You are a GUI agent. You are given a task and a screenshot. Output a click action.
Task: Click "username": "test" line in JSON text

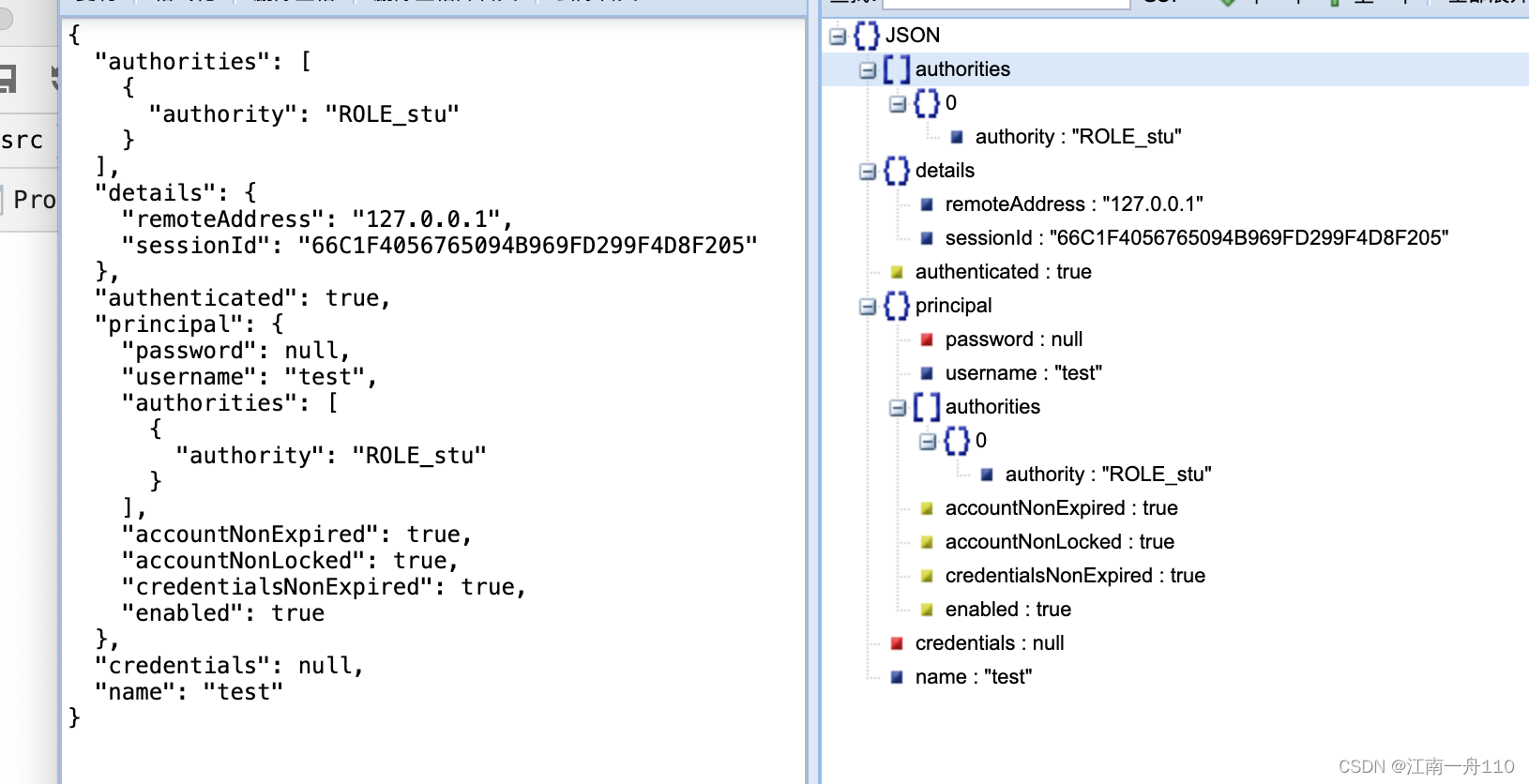[x=250, y=377]
